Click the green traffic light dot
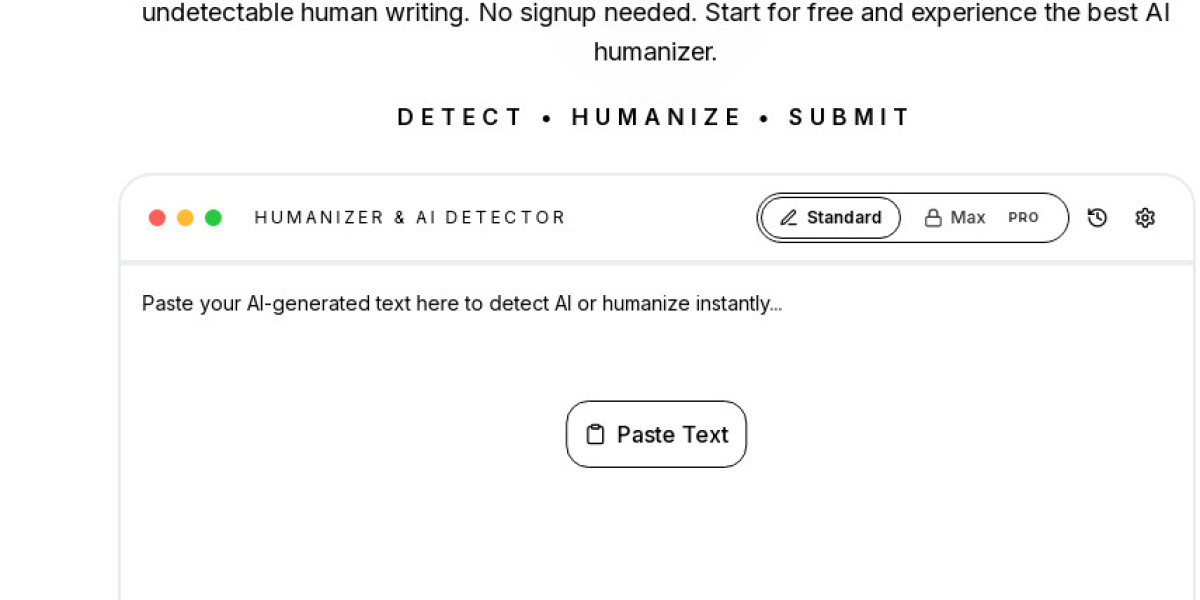 [x=213, y=217]
